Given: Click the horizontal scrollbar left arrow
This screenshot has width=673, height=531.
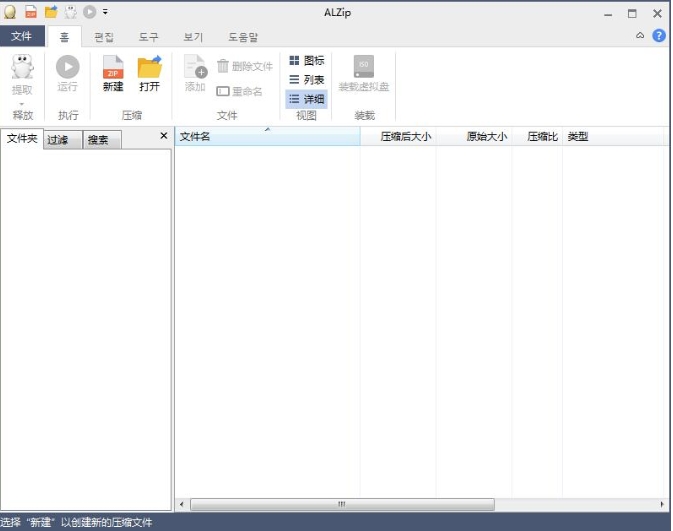Looking at the screenshot, I should 182,504.
